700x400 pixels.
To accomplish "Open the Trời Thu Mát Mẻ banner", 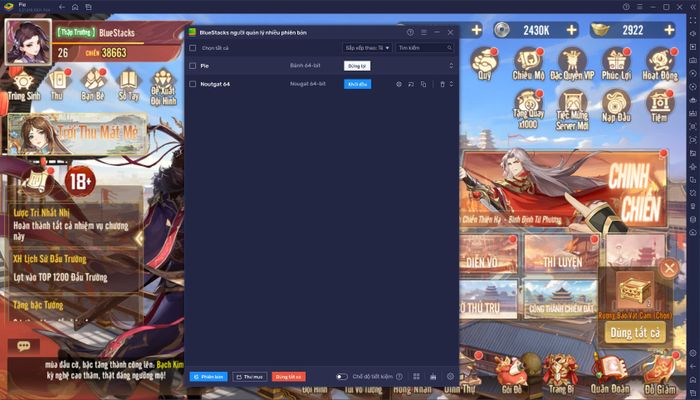I will click(77, 133).
